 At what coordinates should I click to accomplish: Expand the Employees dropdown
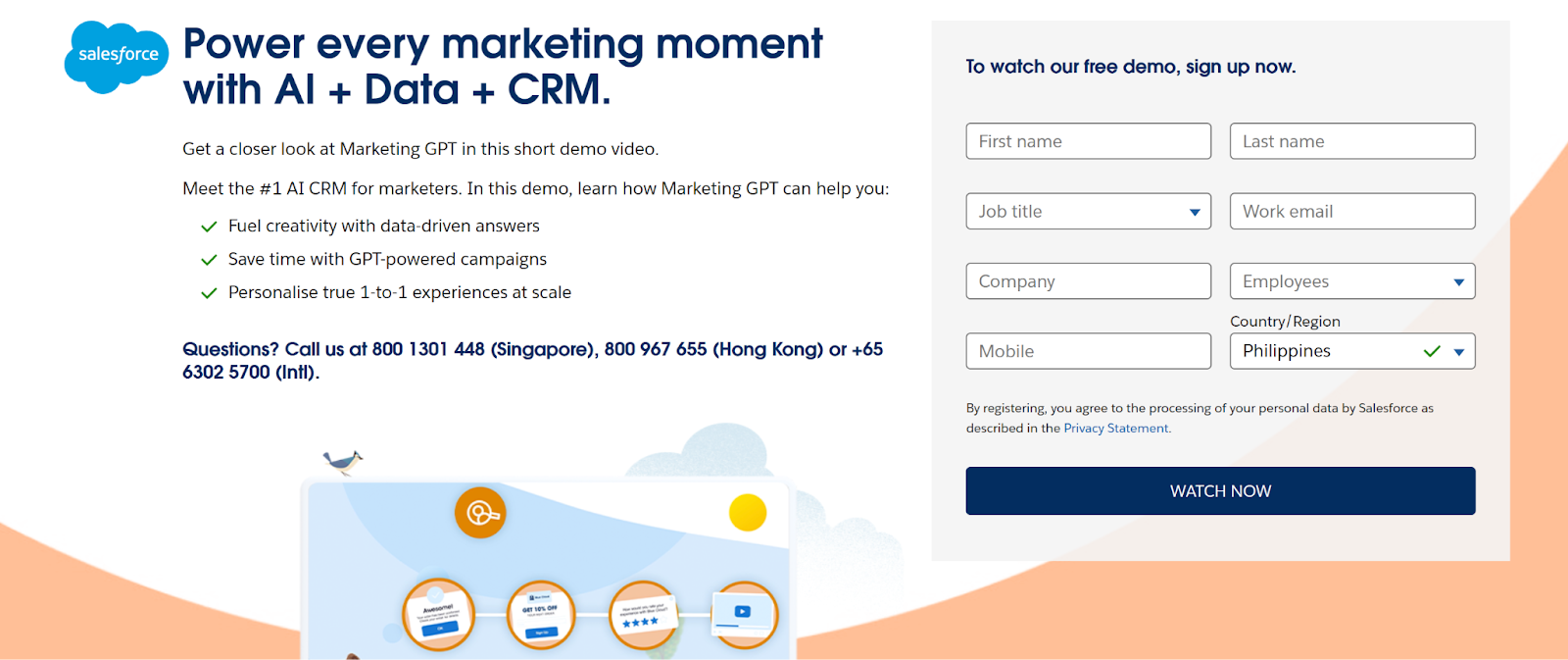[x=1352, y=281]
